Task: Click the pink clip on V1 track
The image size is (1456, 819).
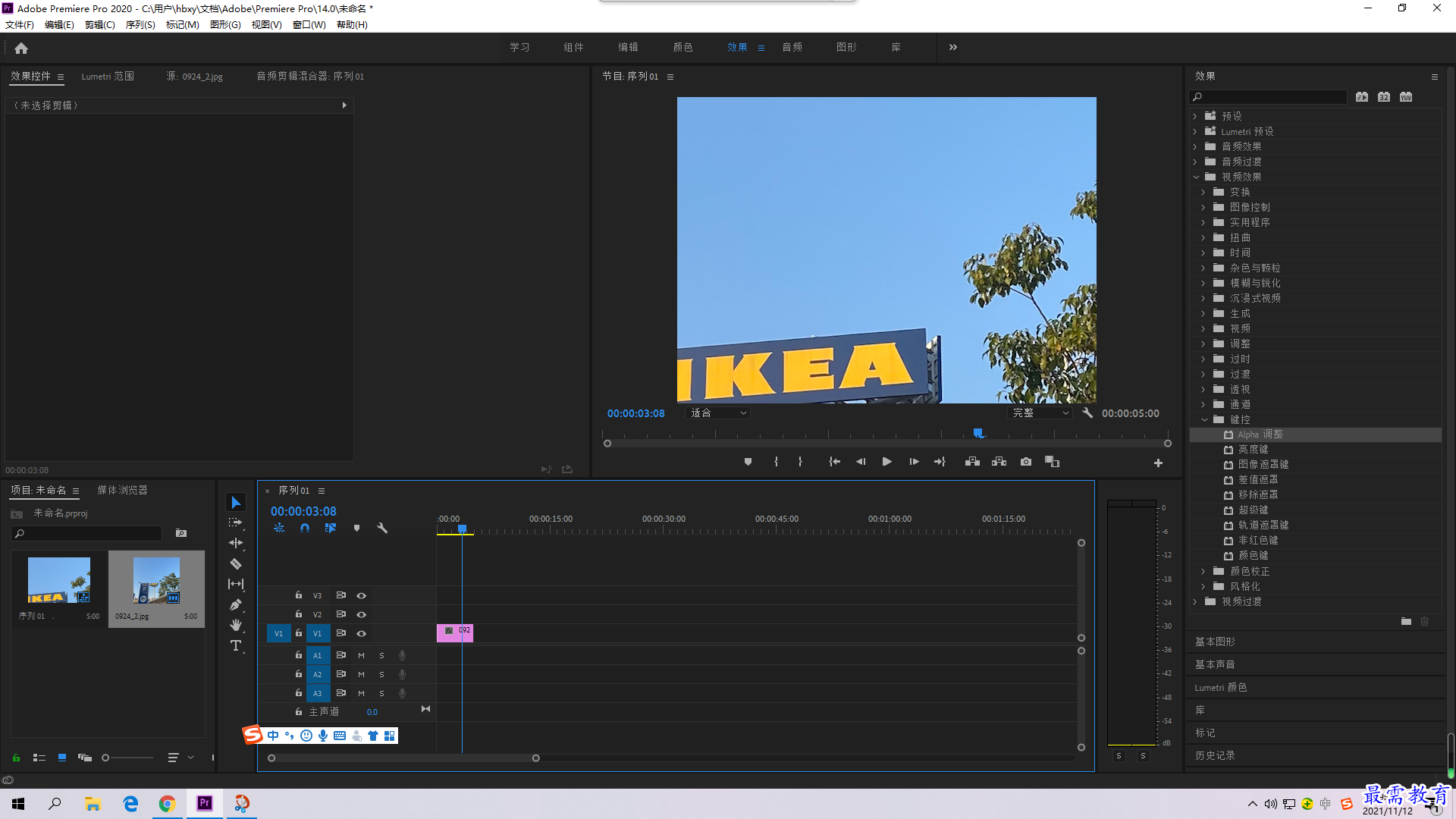Action: point(455,633)
